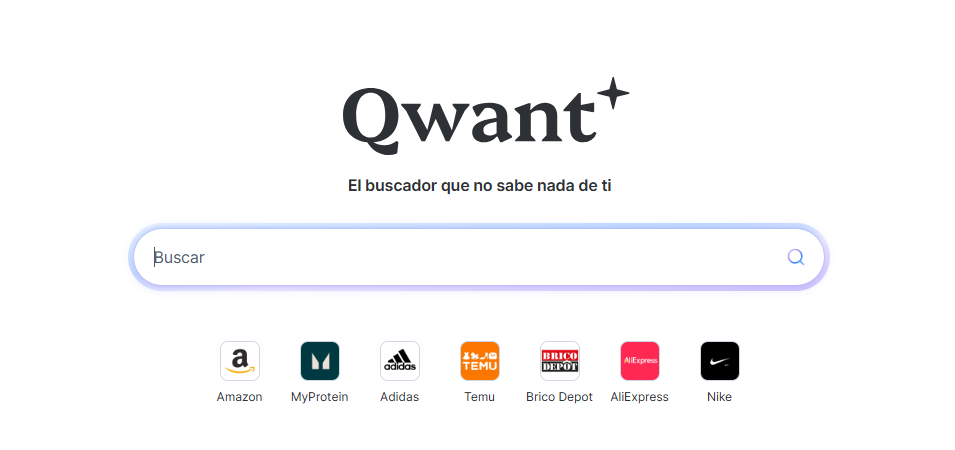Click the Qwant logo

point(485,116)
